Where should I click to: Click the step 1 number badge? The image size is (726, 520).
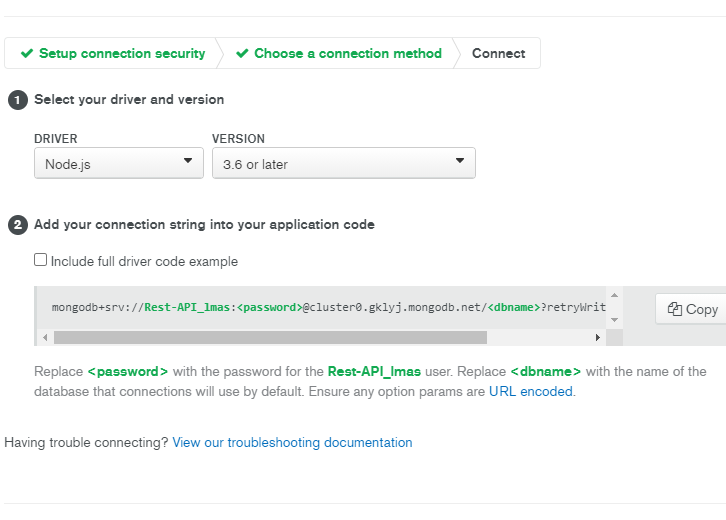click(18, 100)
